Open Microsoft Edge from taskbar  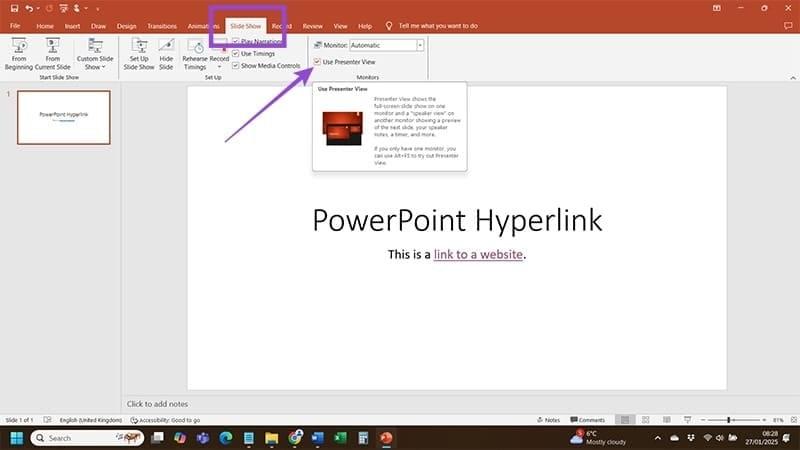[x=226, y=438]
